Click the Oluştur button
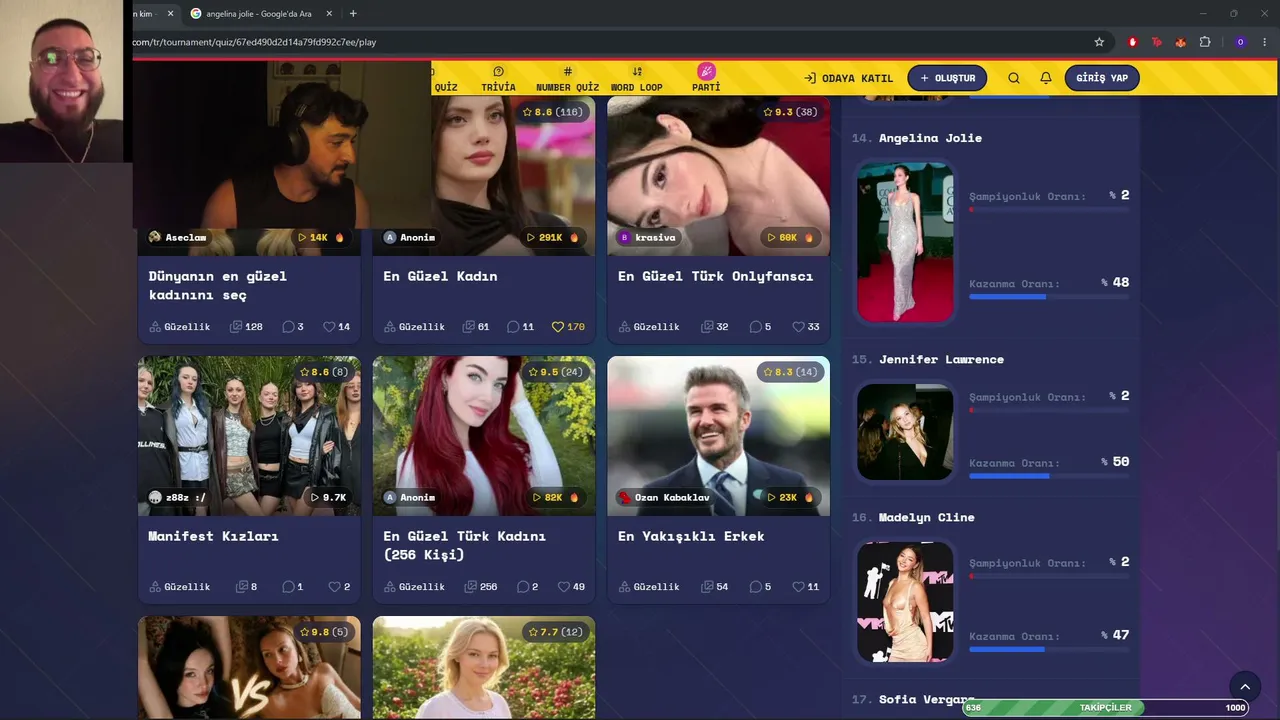The width and height of the screenshot is (1280, 720). 947,78
